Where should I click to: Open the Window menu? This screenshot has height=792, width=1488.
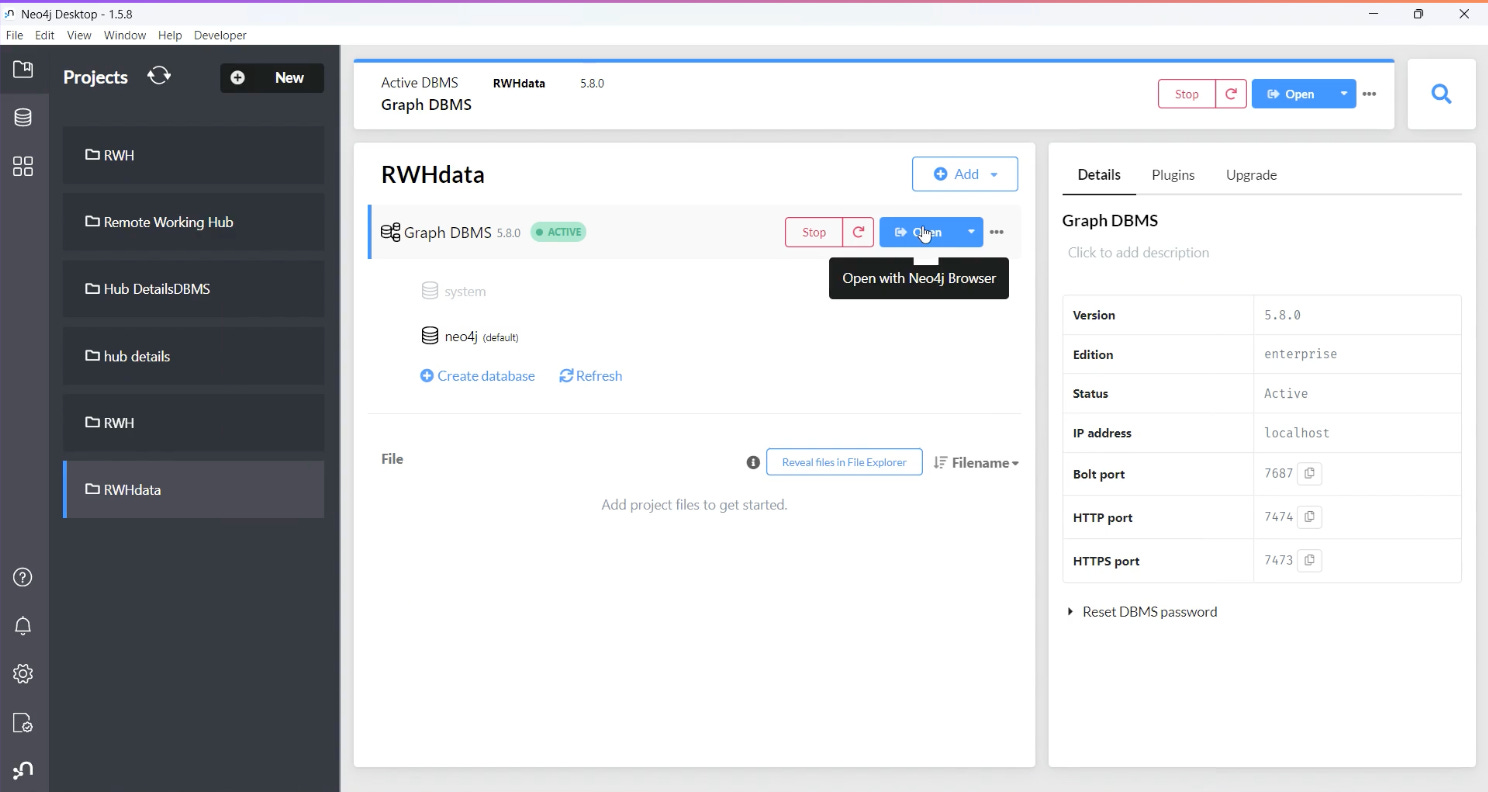click(x=125, y=35)
